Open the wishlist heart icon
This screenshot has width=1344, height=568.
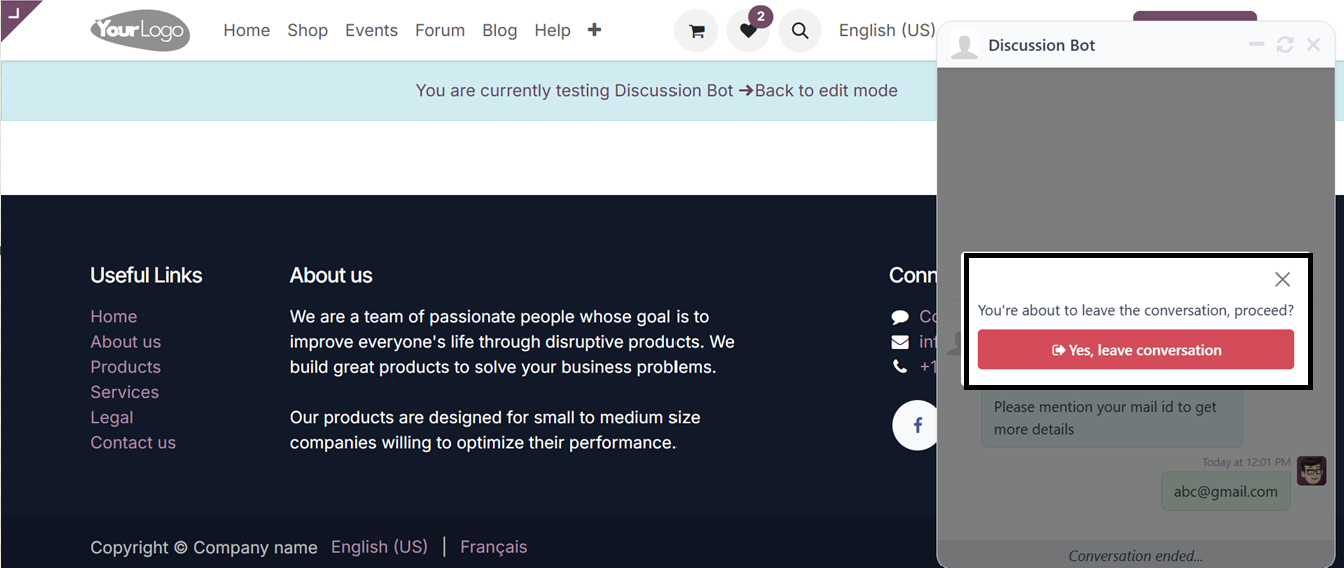(x=748, y=31)
